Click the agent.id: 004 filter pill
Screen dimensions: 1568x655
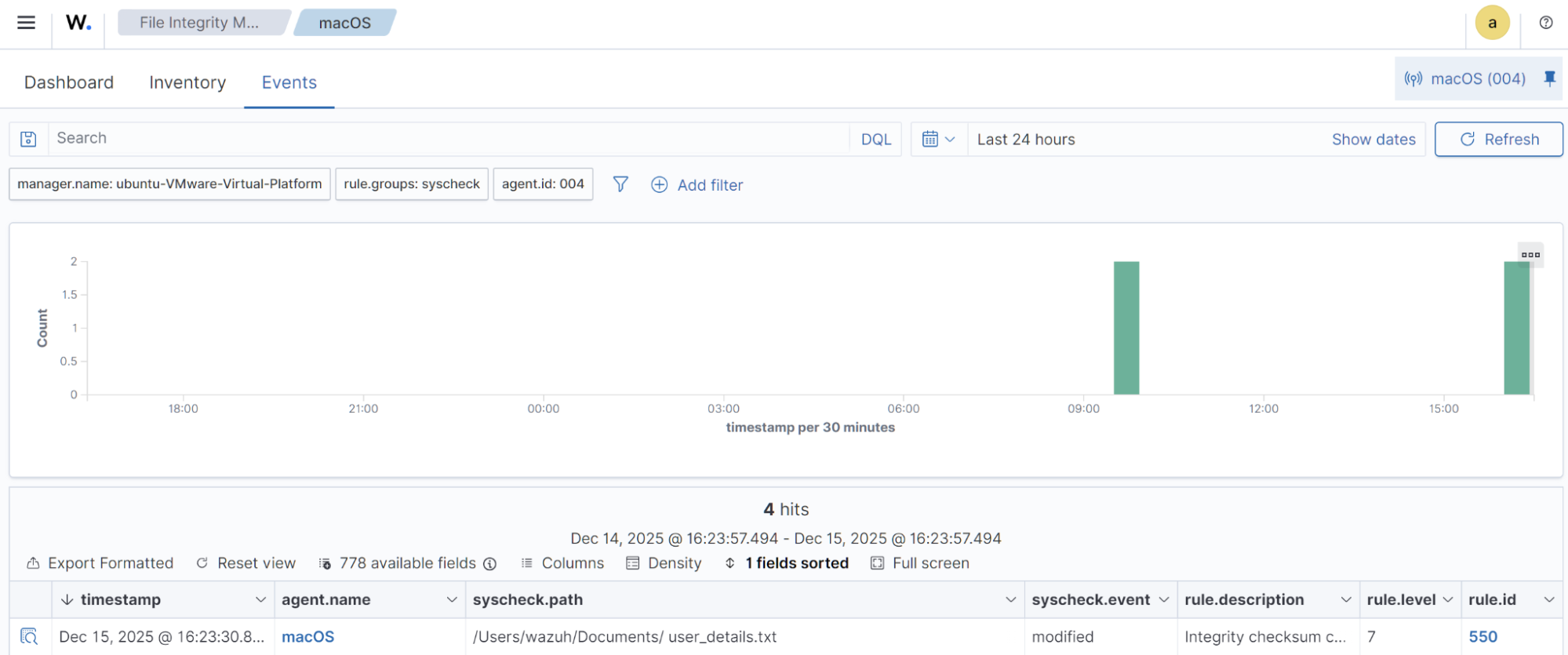point(543,184)
